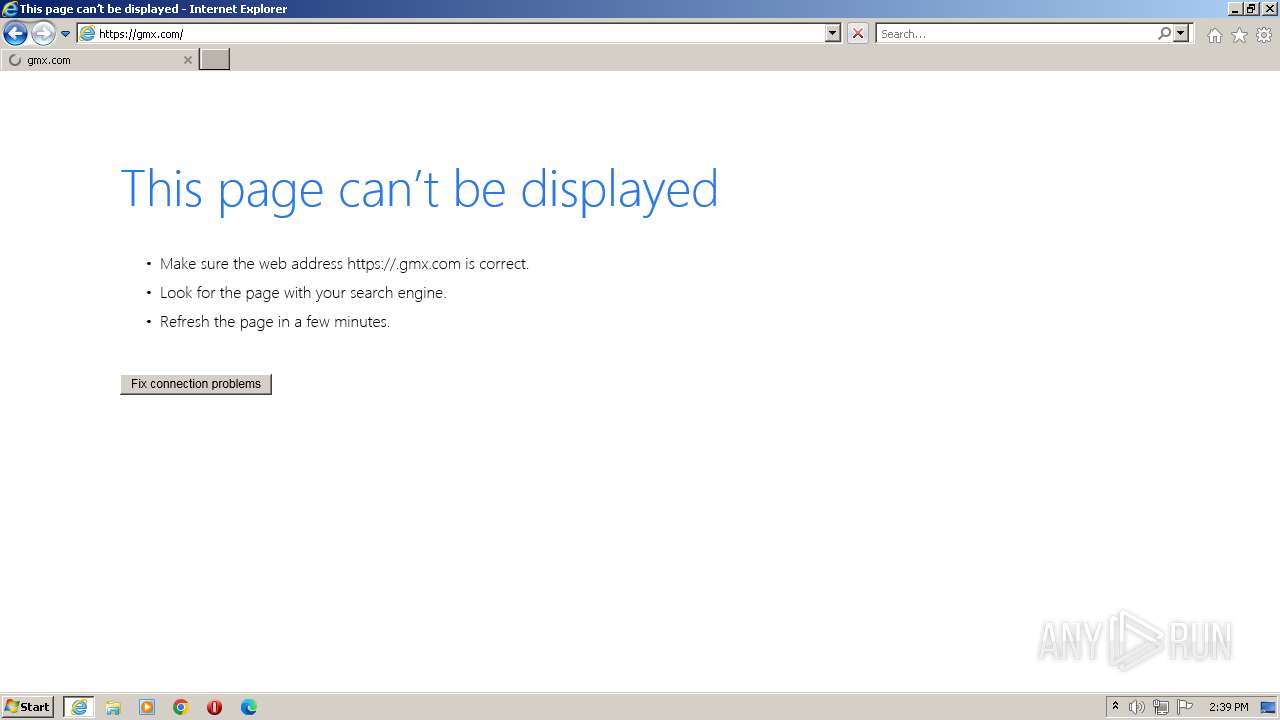Open the Tools gear icon
The image size is (1280, 720).
click(x=1264, y=35)
